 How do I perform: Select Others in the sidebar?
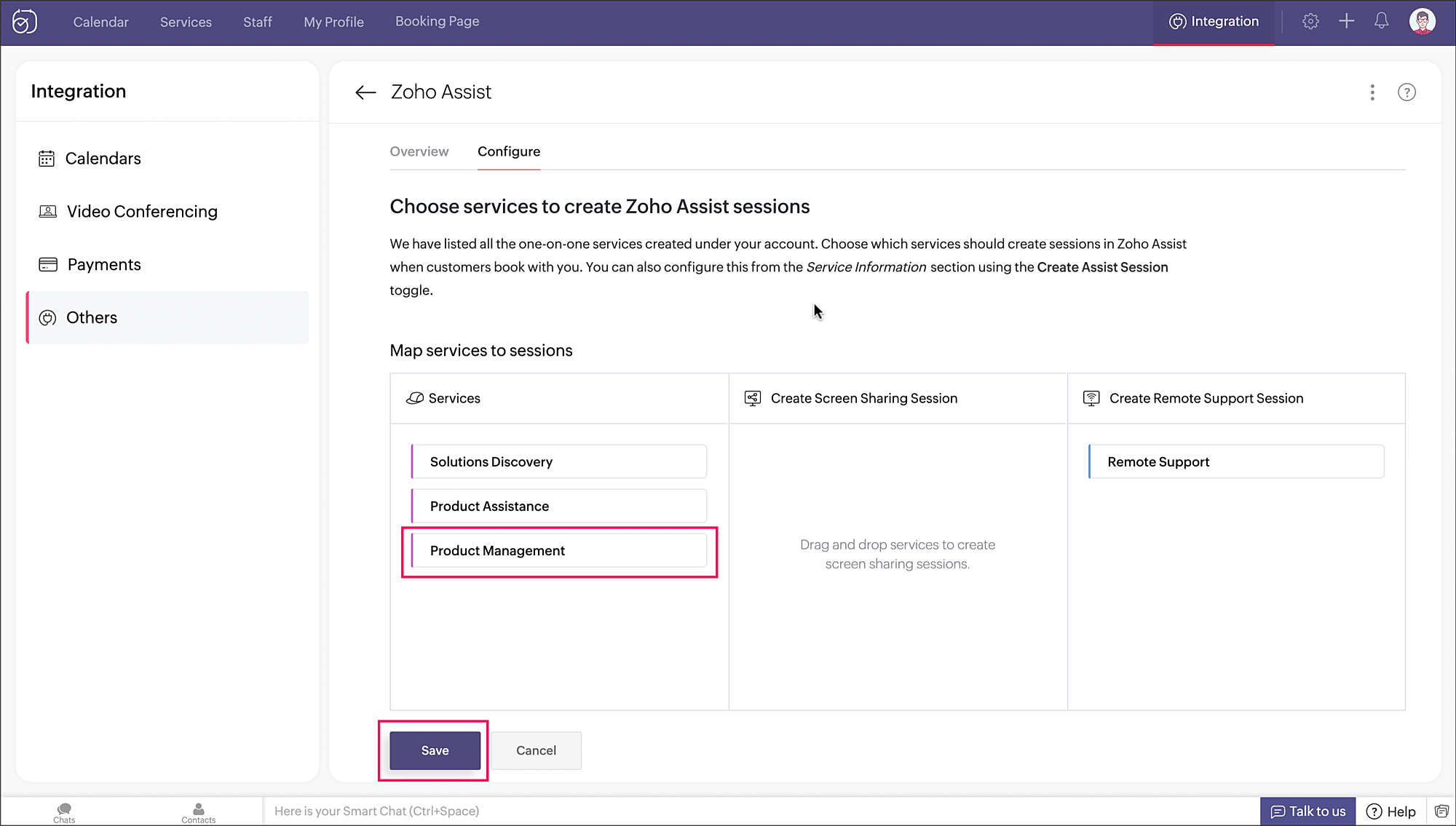point(167,318)
